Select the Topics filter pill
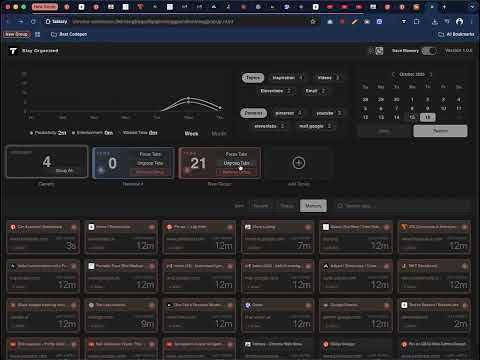Screen dimensions: 480x360 point(253,78)
